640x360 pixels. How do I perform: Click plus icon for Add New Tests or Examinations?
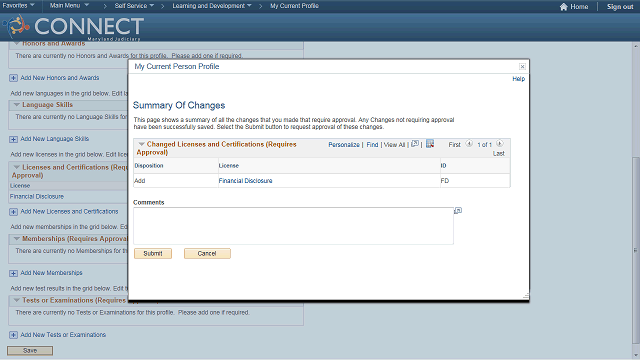coord(13,335)
